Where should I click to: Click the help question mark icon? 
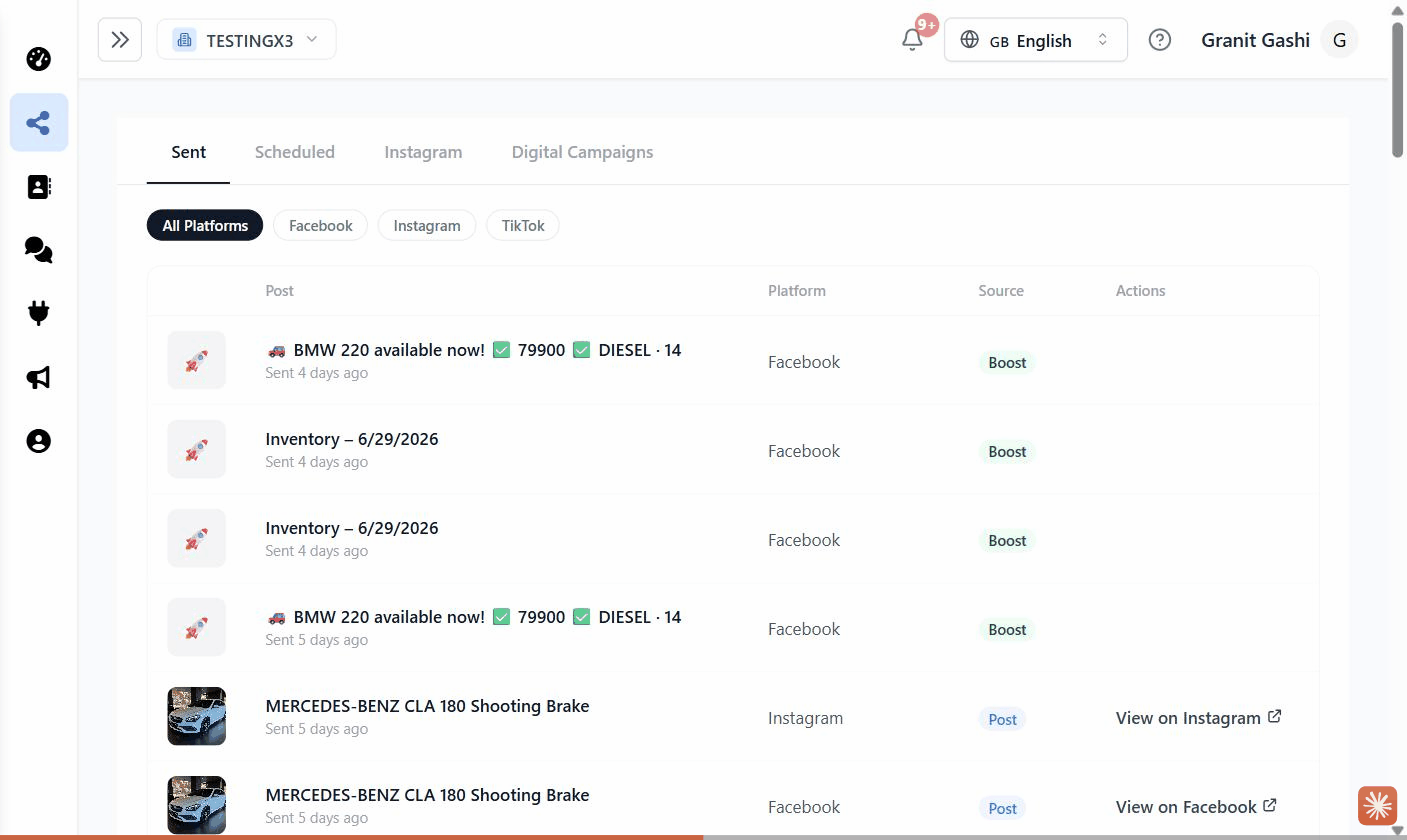point(1159,40)
